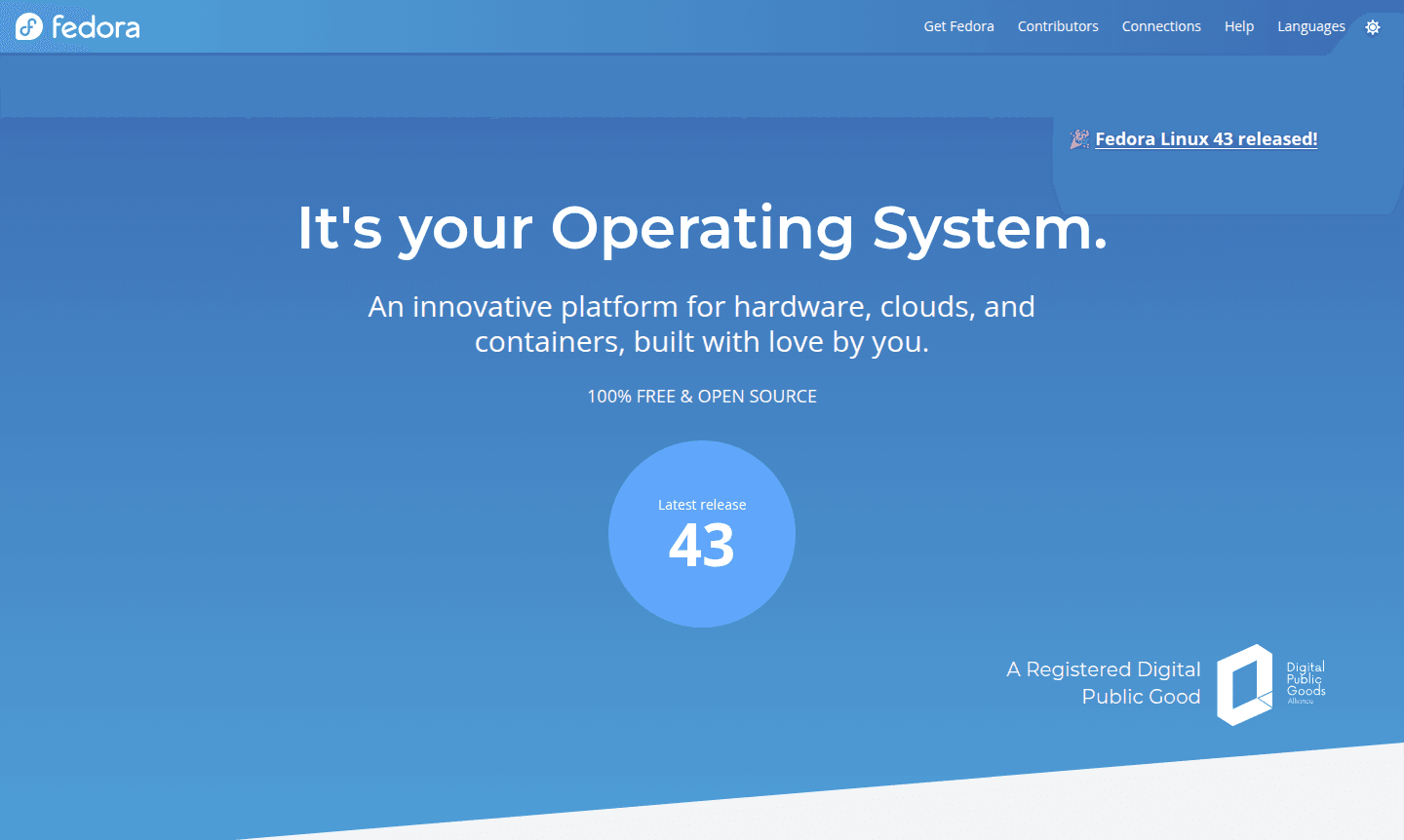Expand the Languages dropdown
Image resolution: width=1404 pixels, height=840 pixels.
click(x=1310, y=26)
